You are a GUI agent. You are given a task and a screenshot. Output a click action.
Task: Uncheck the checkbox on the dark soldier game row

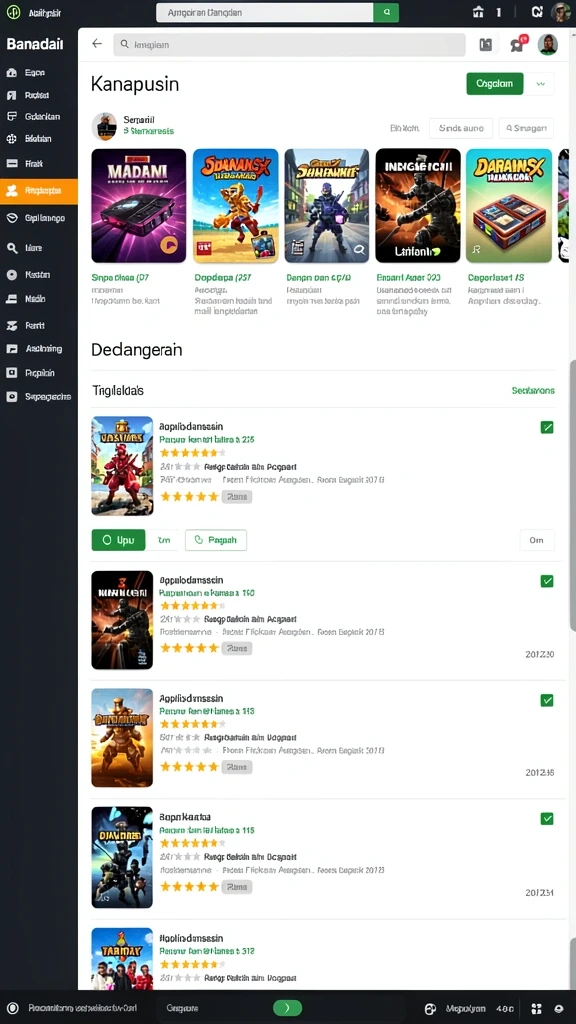point(547,581)
